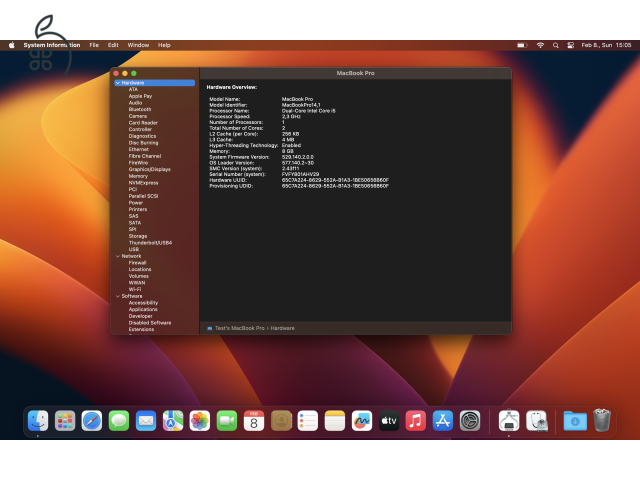Image resolution: width=640 pixels, height=480 pixels.
Task: Open Freeform app in the dock
Action: coord(362,421)
